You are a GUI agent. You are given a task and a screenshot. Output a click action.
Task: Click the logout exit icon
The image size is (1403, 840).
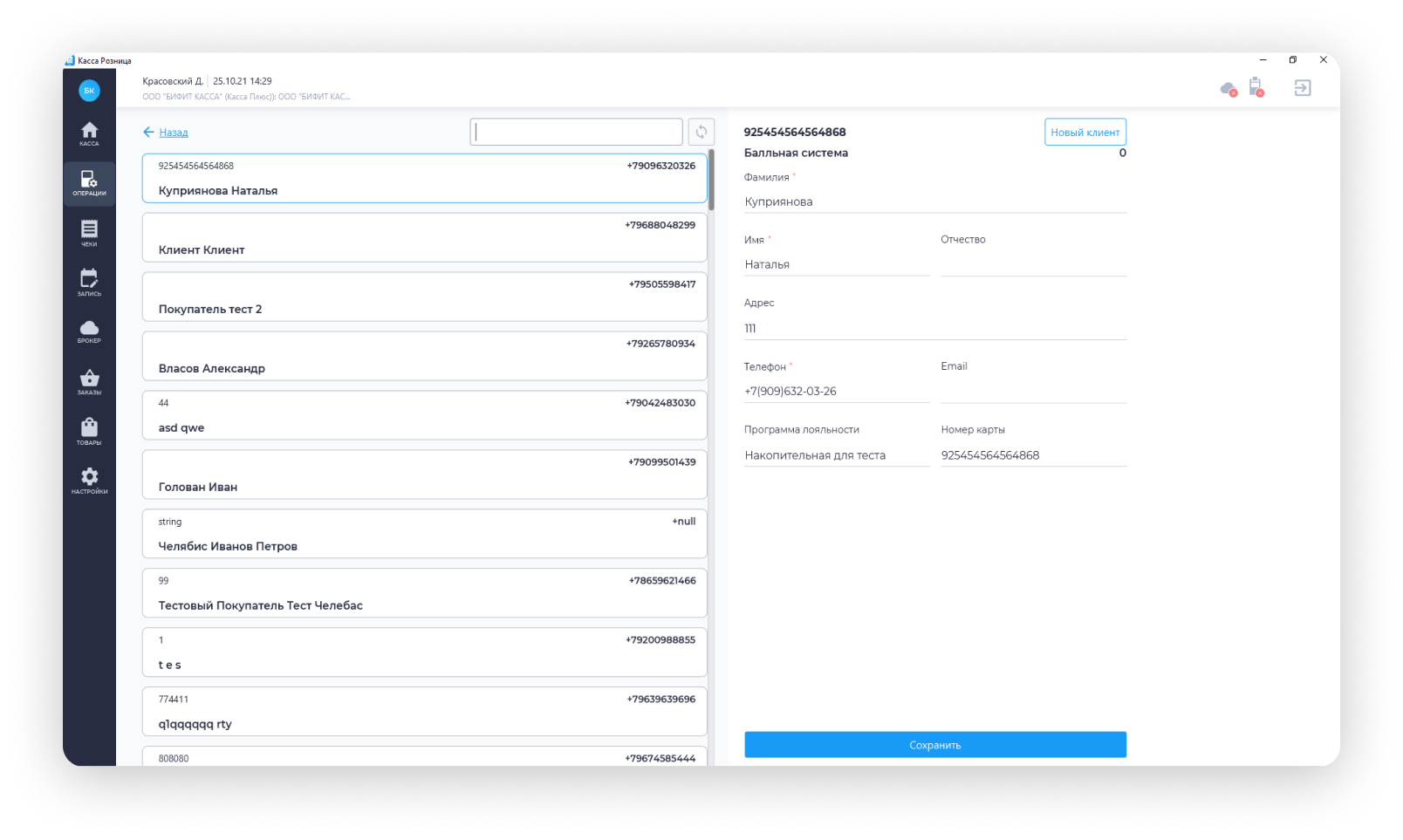point(1302,88)
